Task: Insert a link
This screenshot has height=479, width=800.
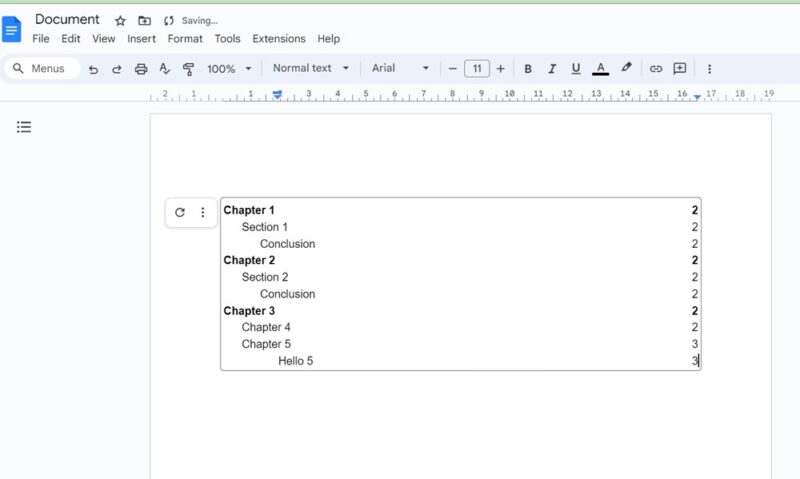Action: tap(656, 68)
